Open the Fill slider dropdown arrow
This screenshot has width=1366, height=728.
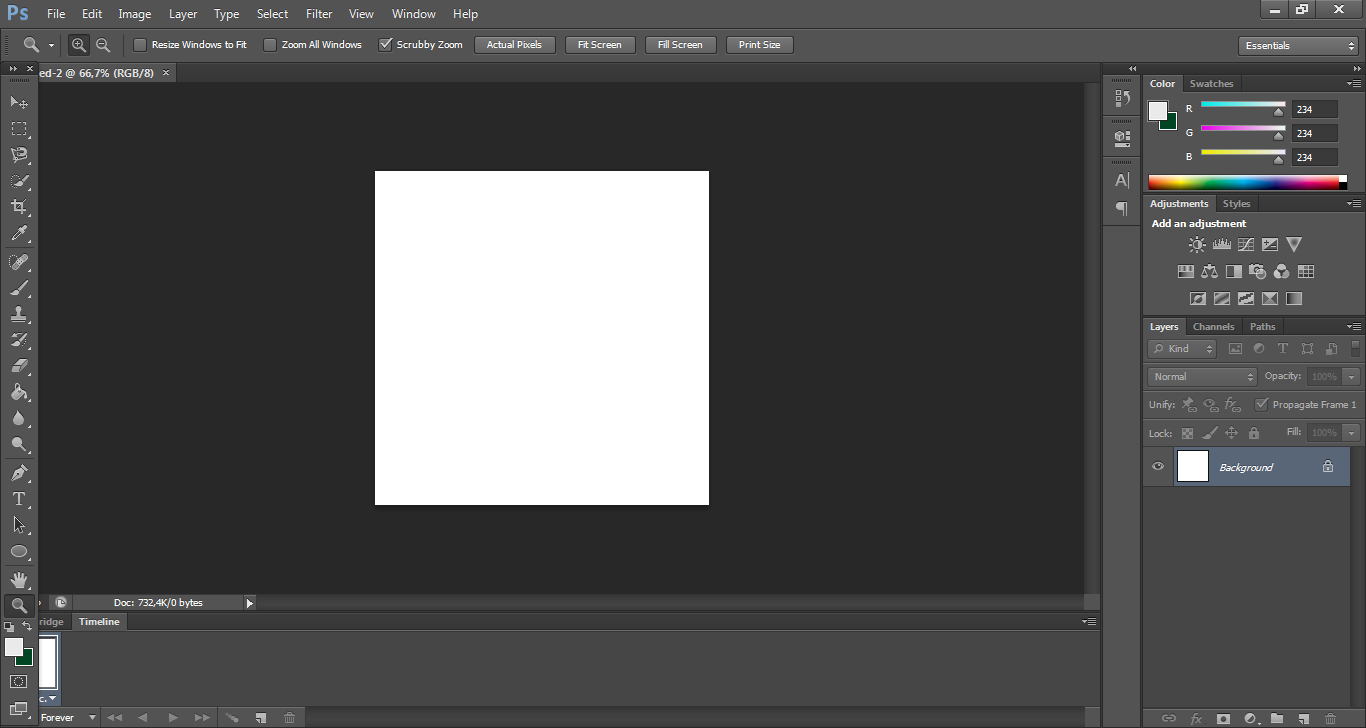[x=1352, y=433]
